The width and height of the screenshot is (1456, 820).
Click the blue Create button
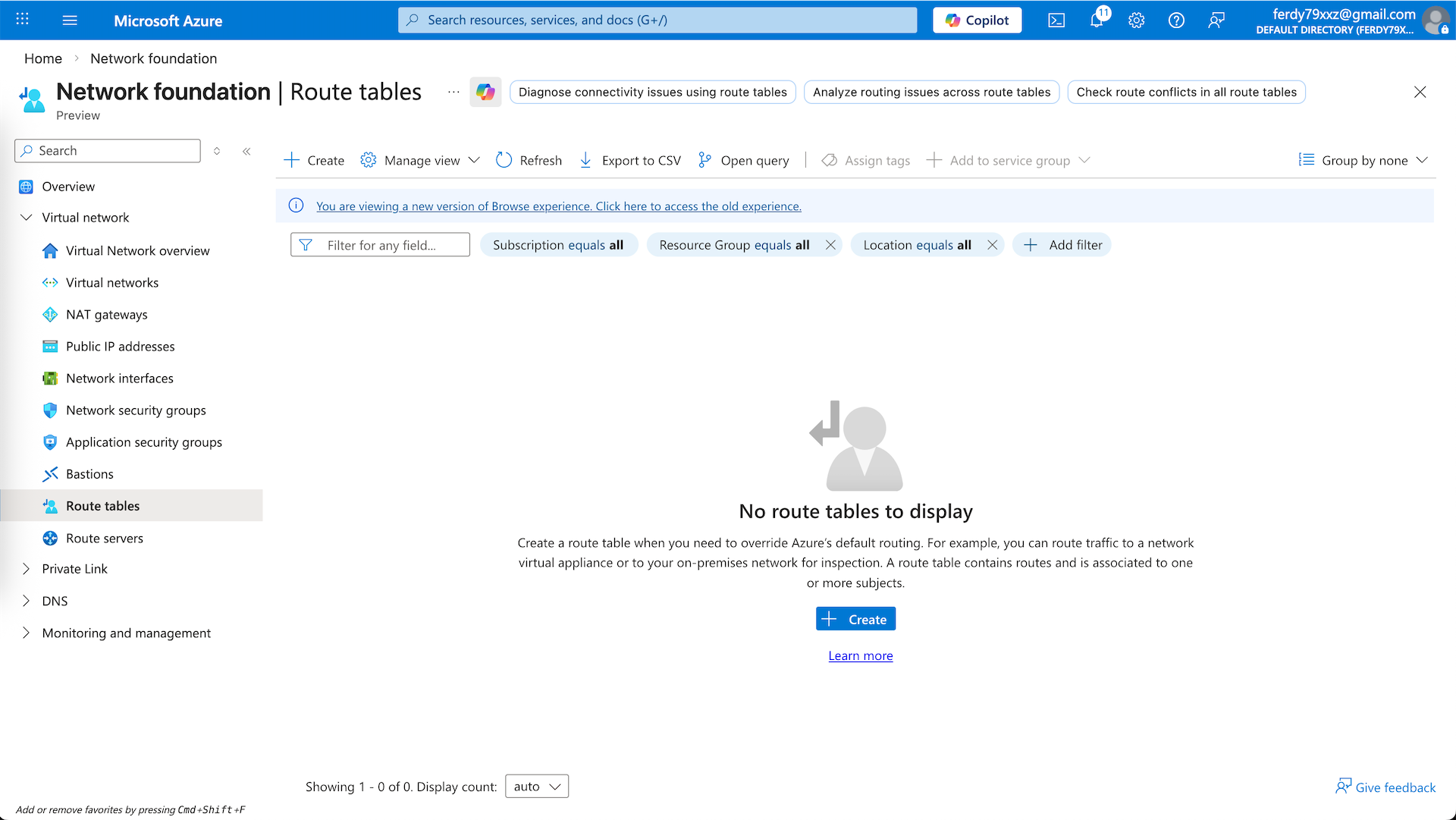855,619
